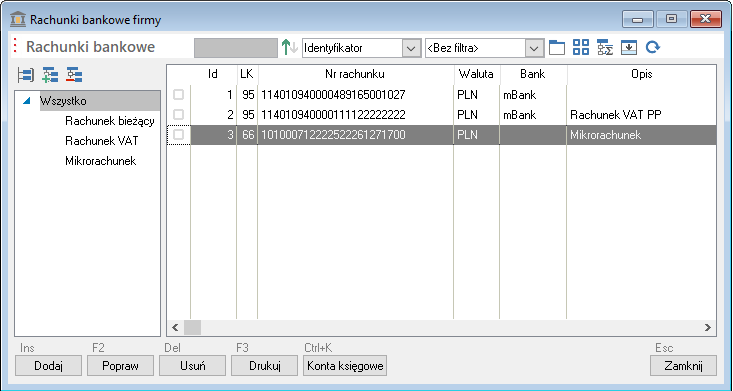Select Rachunek VAT tree item
Screen dimensions: 733x391
102,141
